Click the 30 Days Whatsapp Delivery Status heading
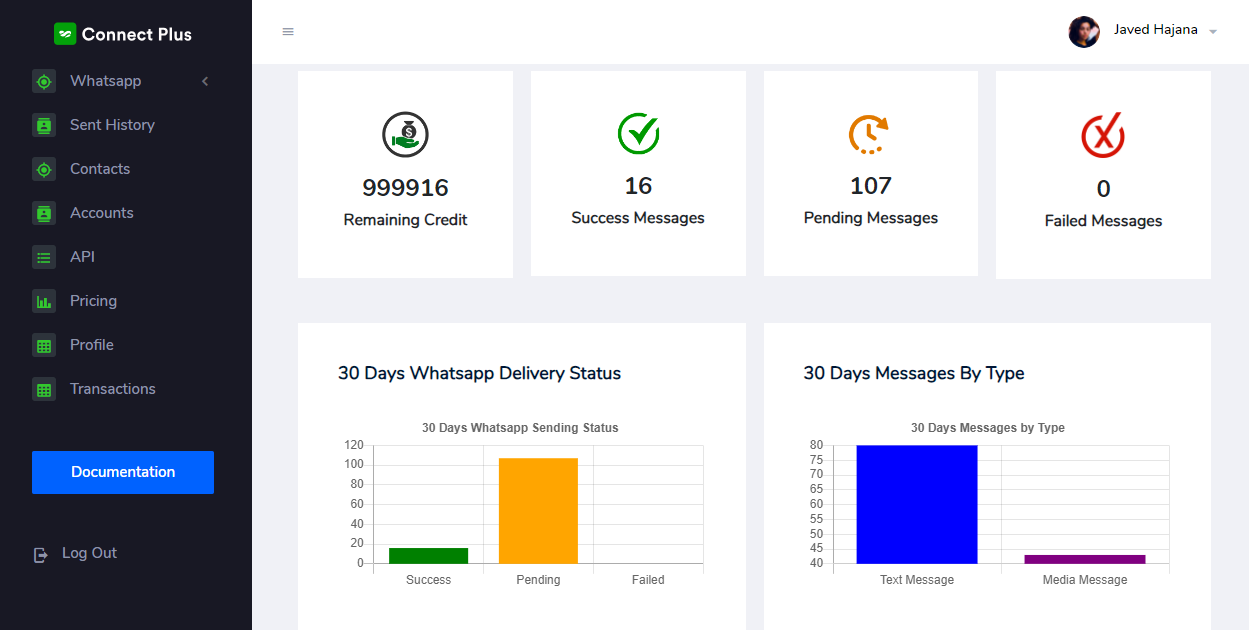 click(x=479, y=373)
